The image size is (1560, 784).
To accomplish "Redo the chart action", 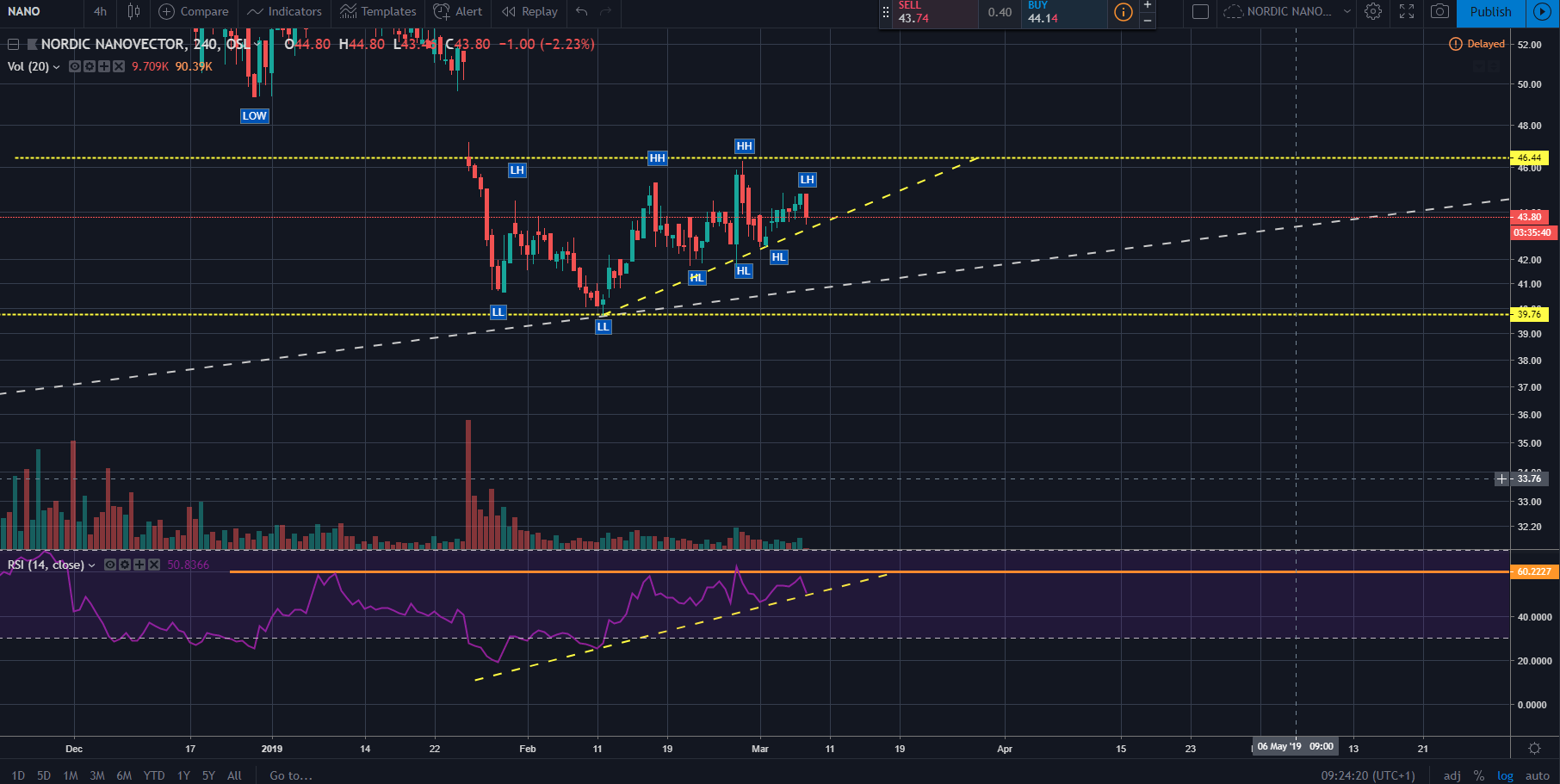I will [x=606, y=11].
